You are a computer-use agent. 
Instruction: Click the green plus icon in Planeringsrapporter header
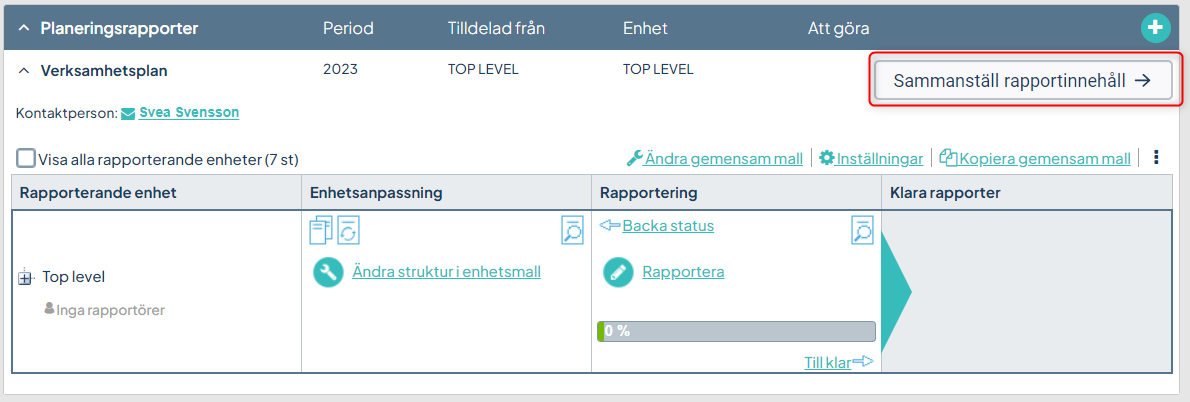(1154, 28)
